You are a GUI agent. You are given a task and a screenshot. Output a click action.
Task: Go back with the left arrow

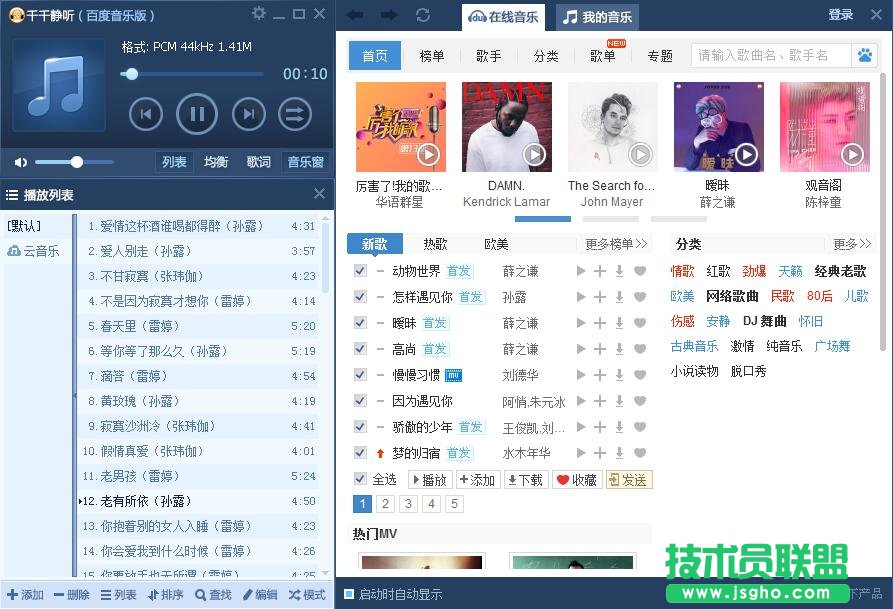coord(355,15)
